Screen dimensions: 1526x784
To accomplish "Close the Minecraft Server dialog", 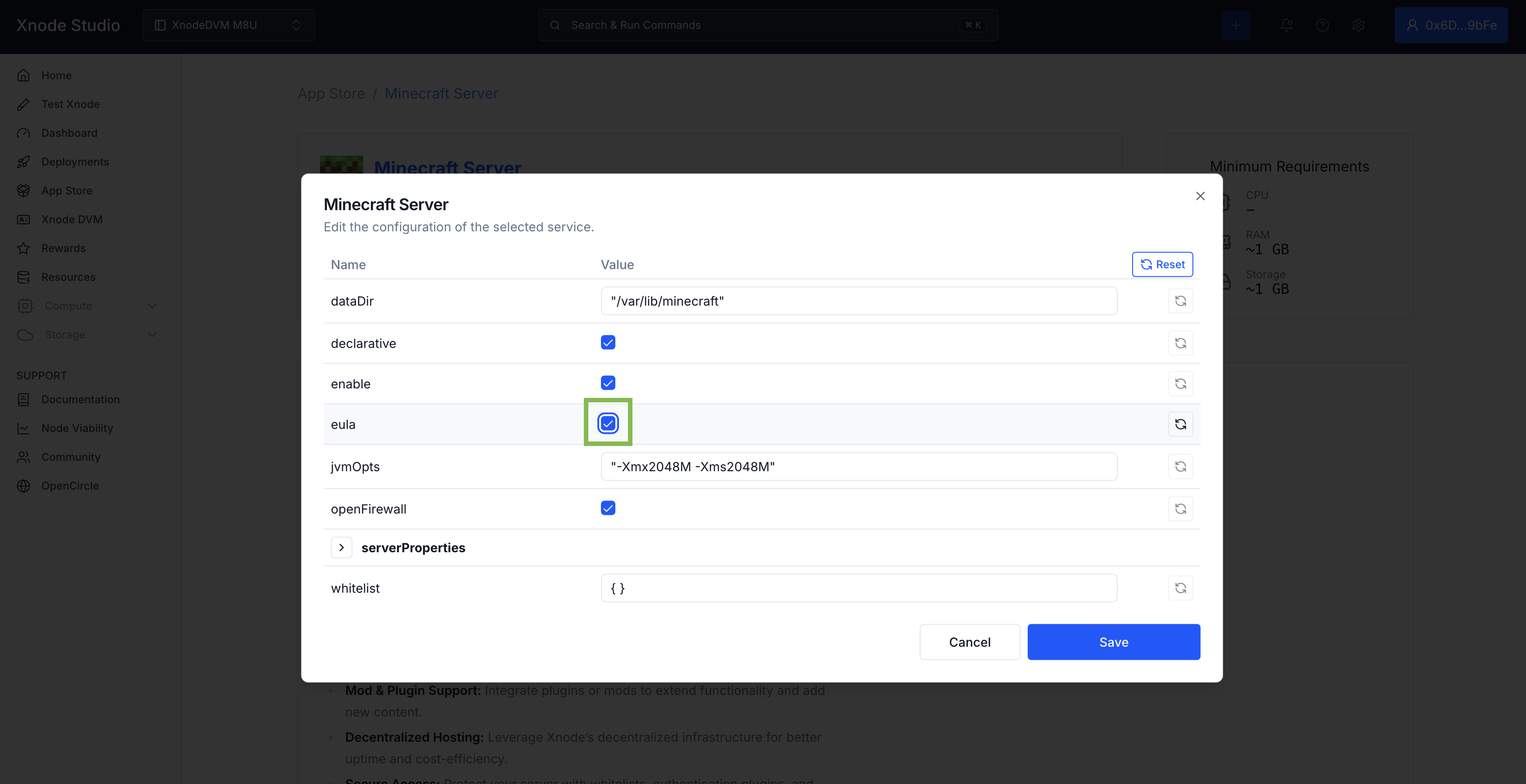I will tap(1200, 196).
